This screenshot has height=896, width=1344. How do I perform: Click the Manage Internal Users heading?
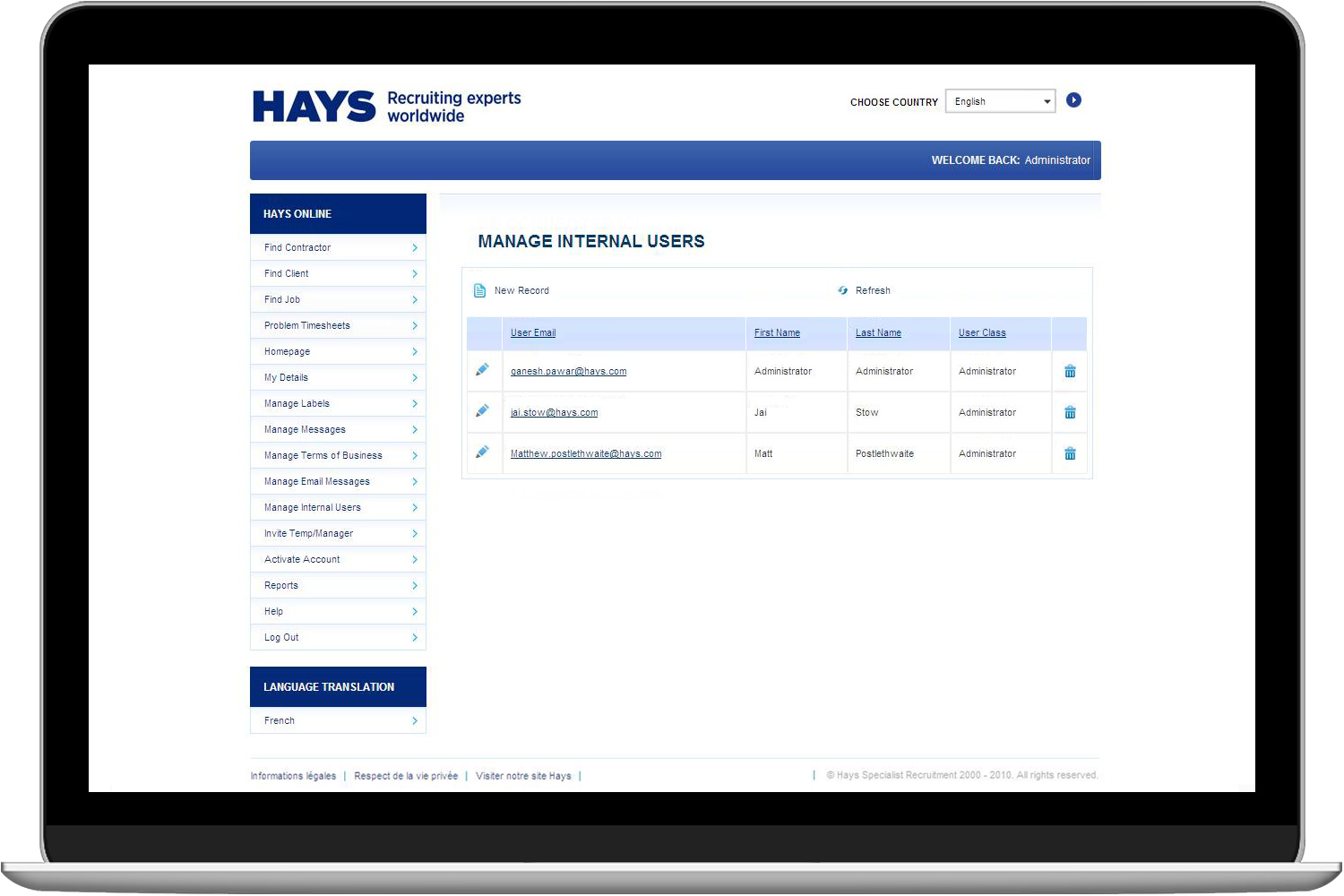pyautogui.click(x=591, y=241)
